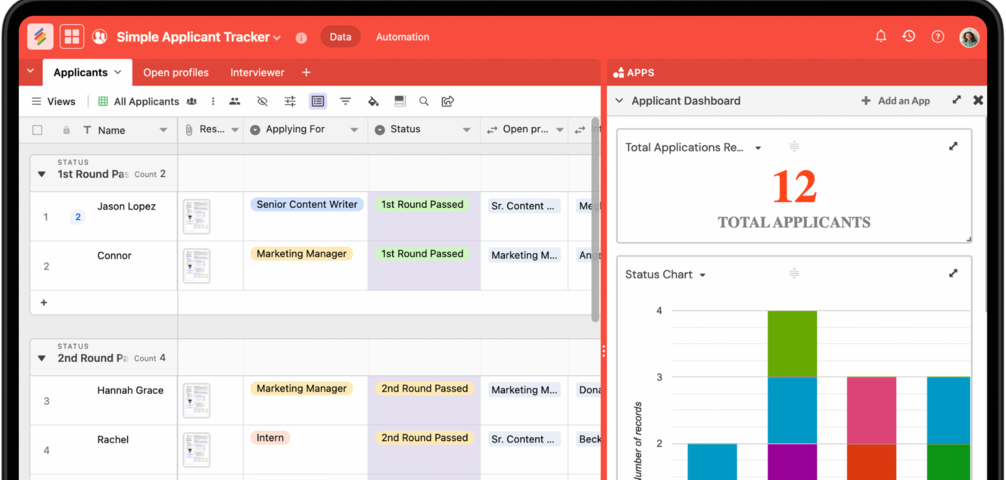Image resolution: width=1006 pixels, height=480 pixels.
Task: Toggle the highlighted group records button
Action: tap(317, 102)
